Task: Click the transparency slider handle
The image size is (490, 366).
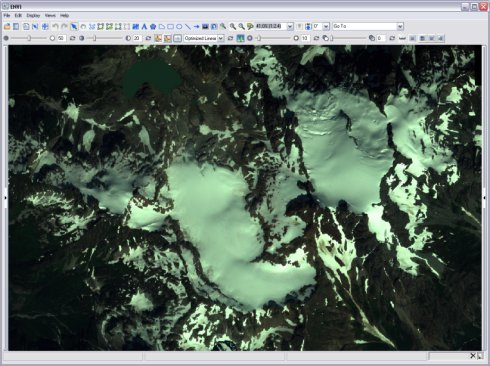Action: pyautogui.click(x=332, y=38)
